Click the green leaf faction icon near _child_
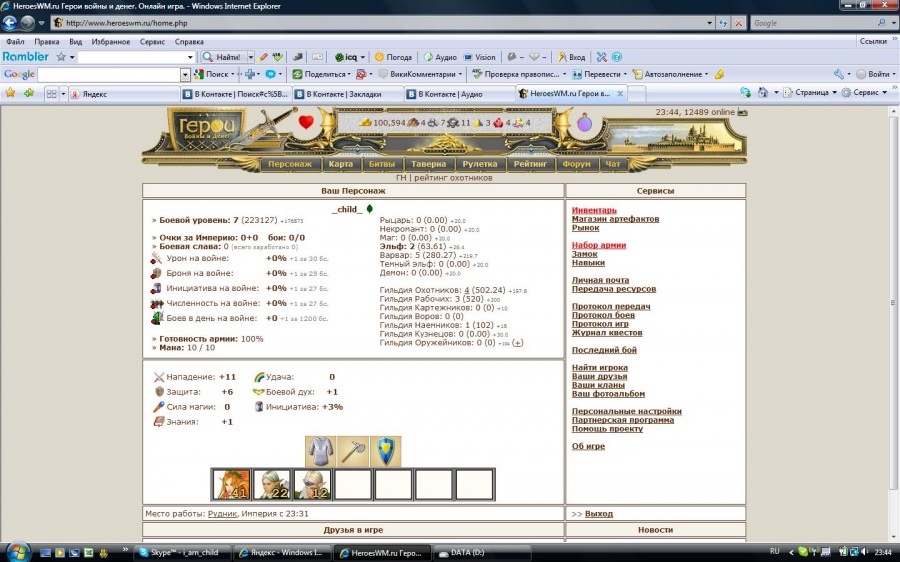Screen dimensions: 900x562 [370, 209]
